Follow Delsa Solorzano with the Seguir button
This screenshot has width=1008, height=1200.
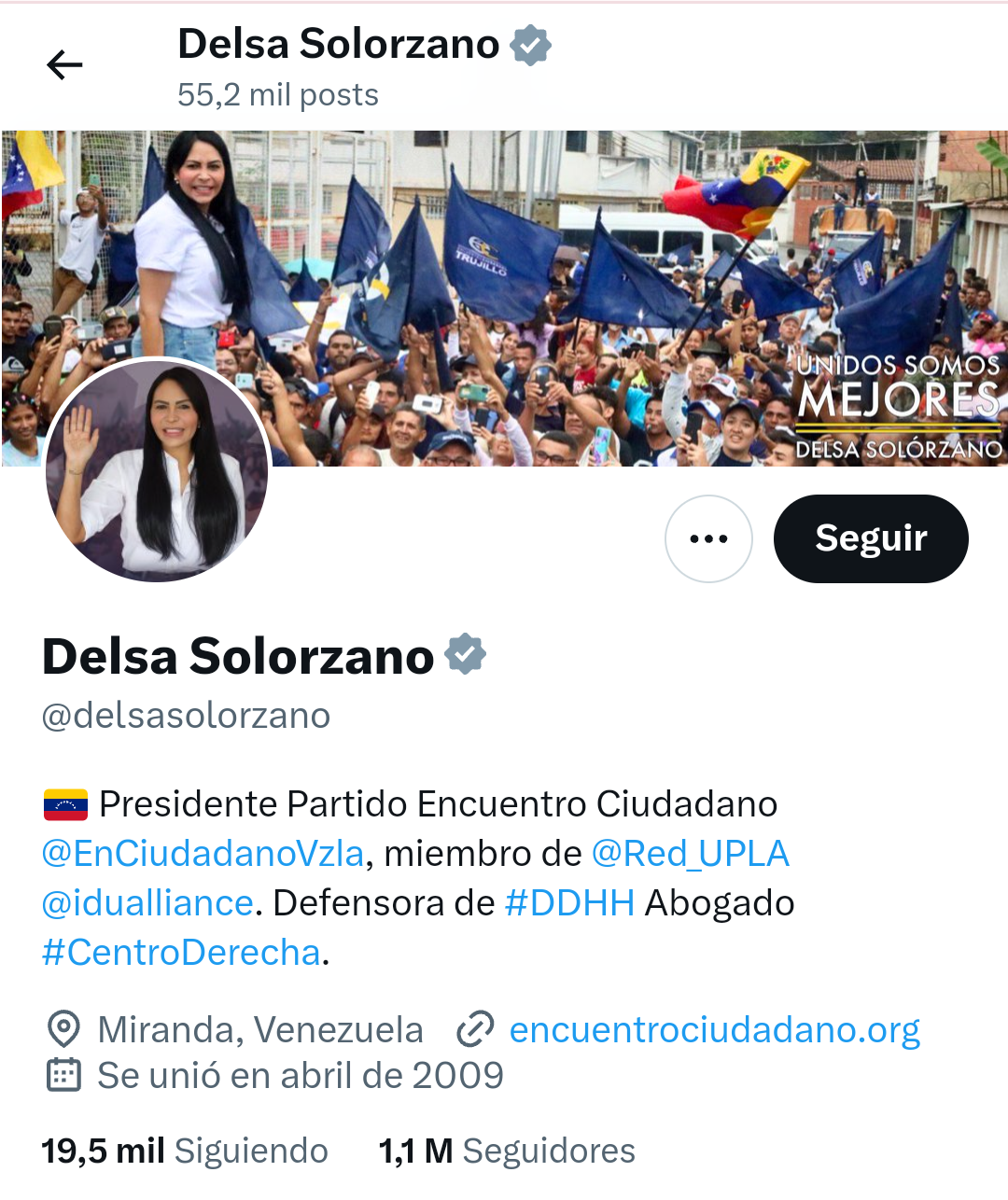click(x=871, y=538)
